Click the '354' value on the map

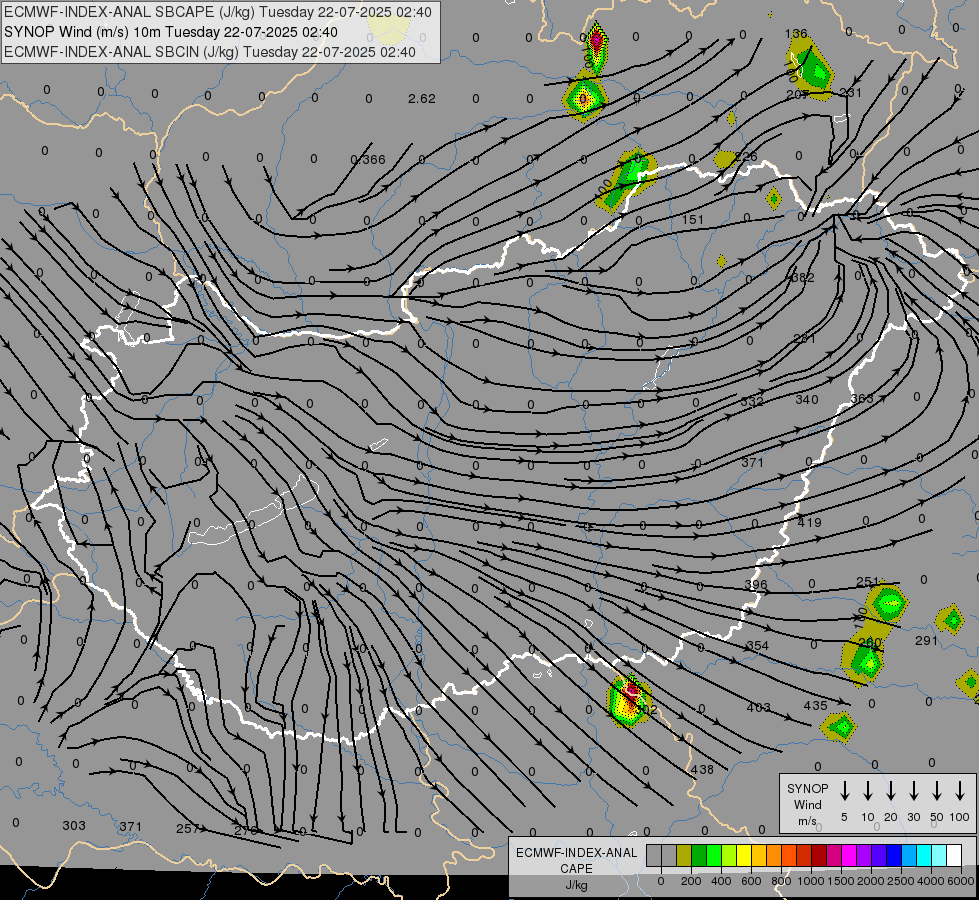(x=757, y=645)
